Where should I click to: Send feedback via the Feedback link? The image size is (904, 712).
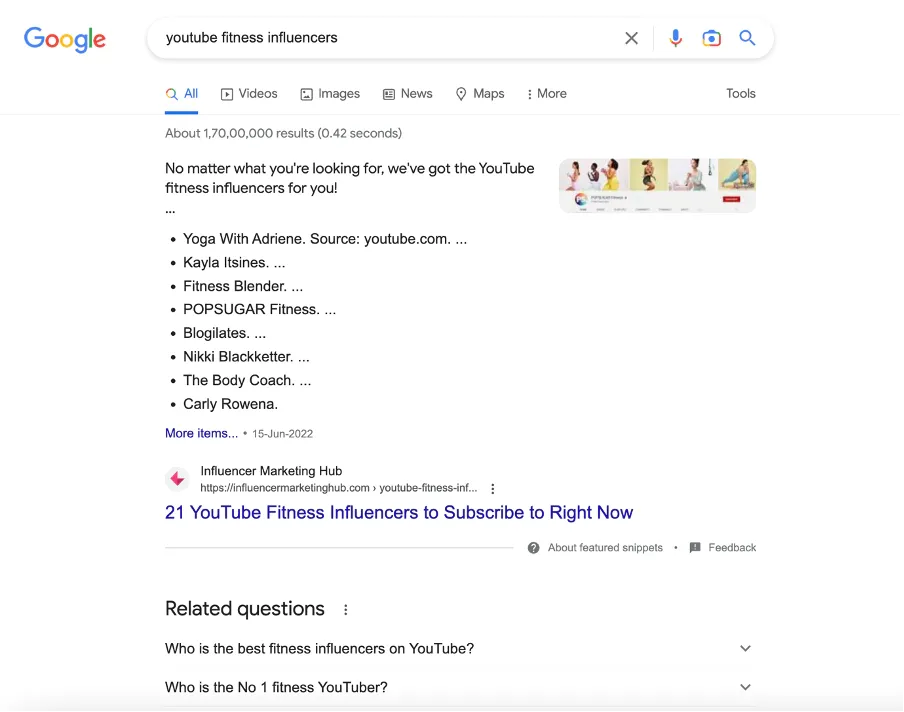pos(732,548)
